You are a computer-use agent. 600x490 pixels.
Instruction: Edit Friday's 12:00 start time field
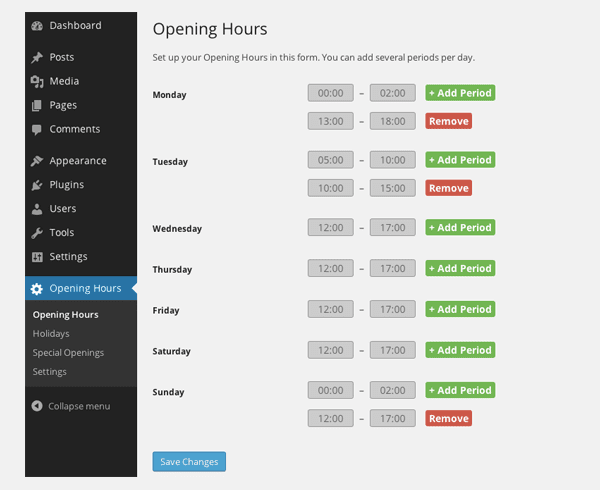tap(331, 309)
